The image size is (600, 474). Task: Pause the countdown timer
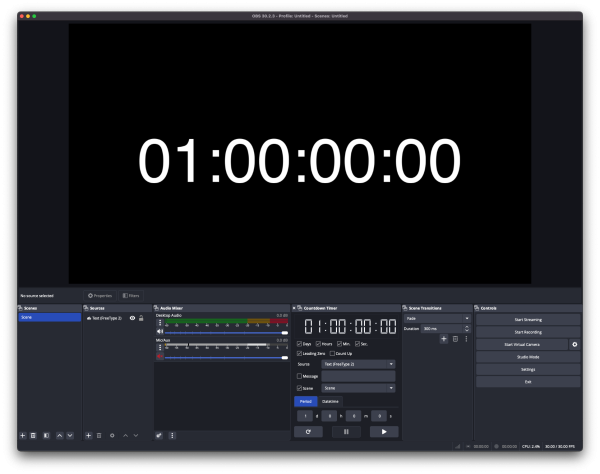click(x=346, y=431)
